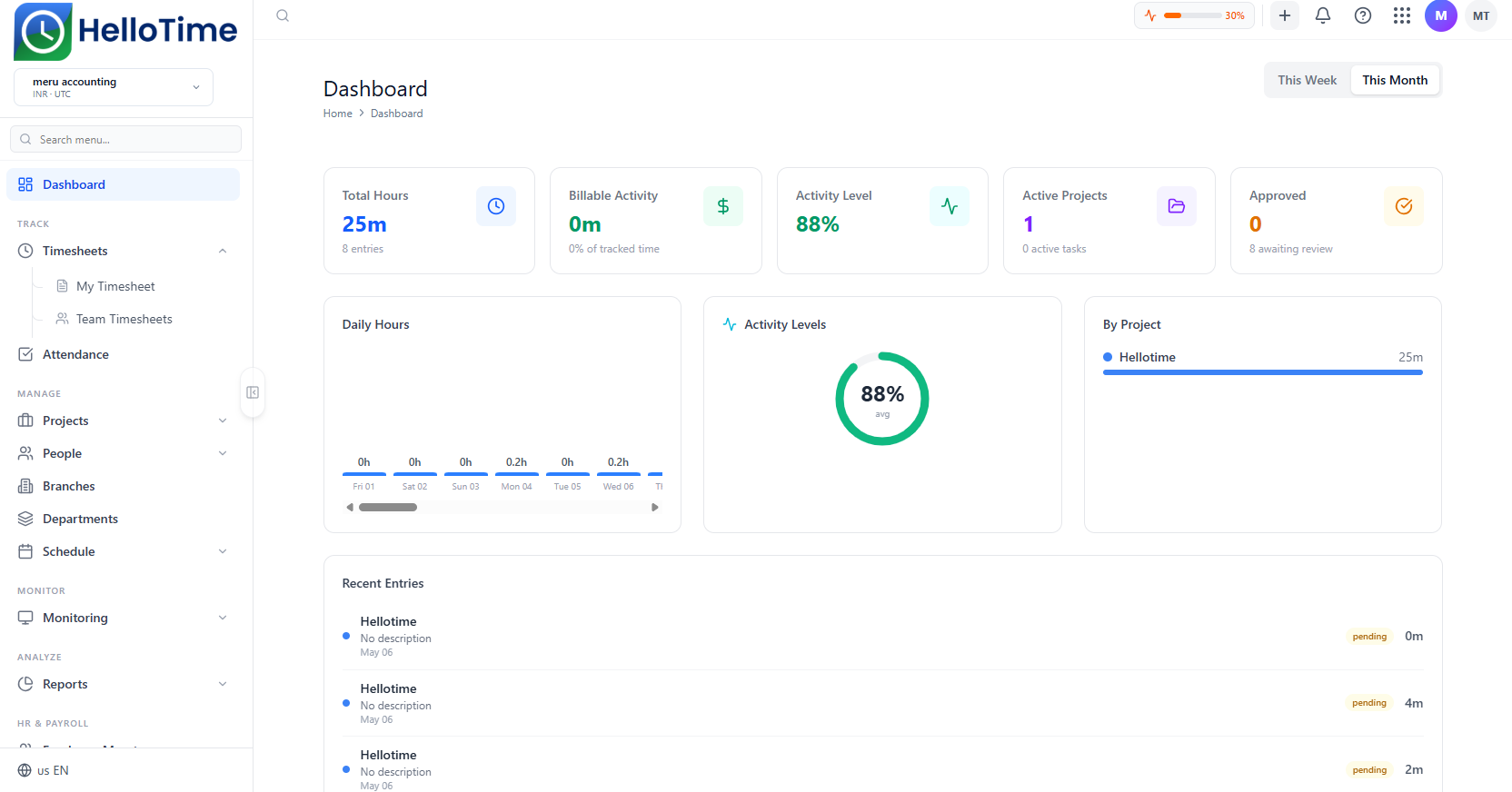The width and height of the screenshot is (1512, 792).
Task: Click in the Search menu field
Action: tap(125, 139)
